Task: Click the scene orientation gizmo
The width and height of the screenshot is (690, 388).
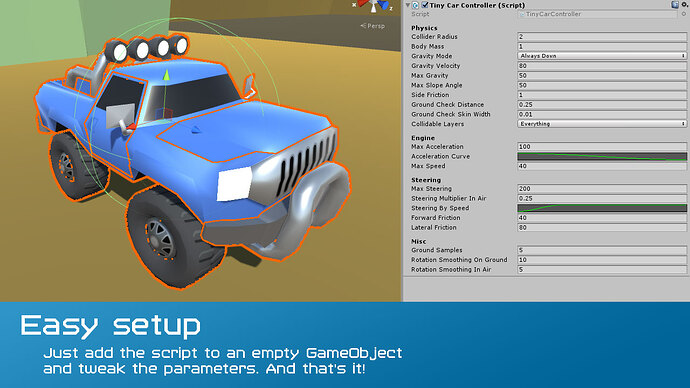Action: 373,5
